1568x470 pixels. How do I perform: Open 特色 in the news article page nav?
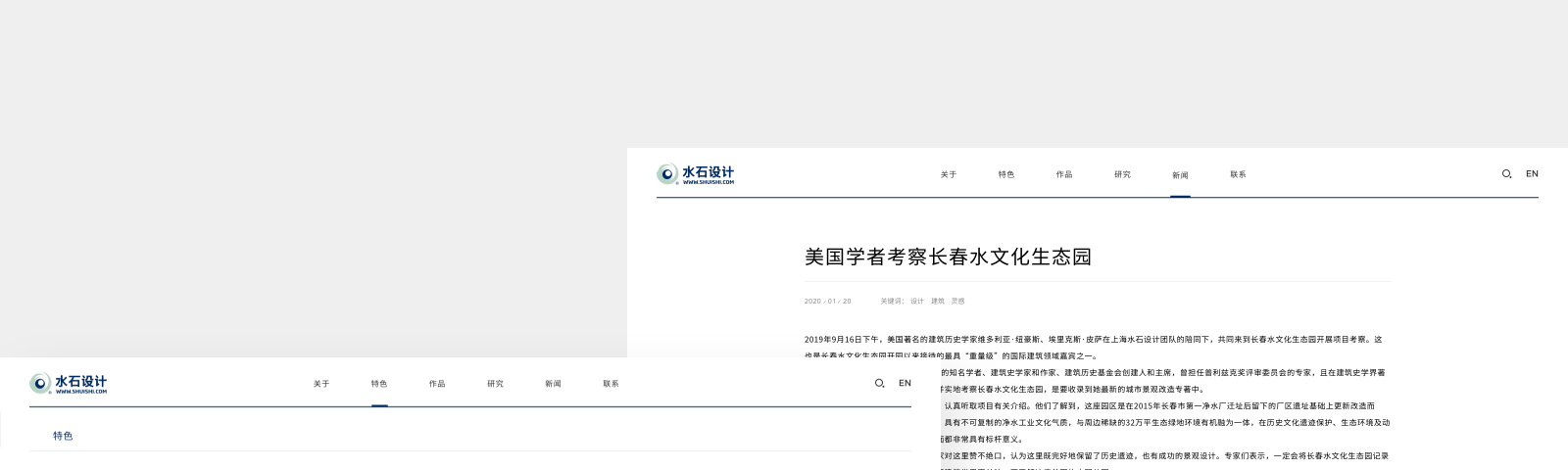pos(1005,175)
